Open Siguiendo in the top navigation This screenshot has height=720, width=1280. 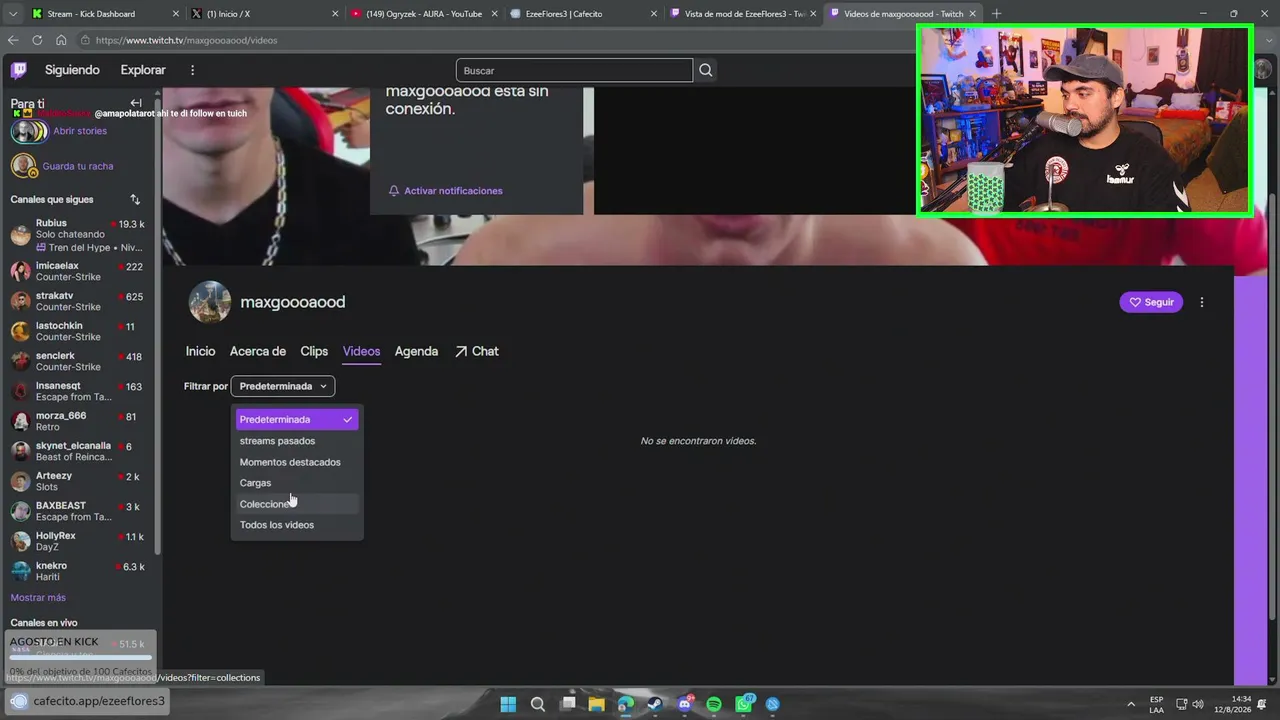[72, 70]
